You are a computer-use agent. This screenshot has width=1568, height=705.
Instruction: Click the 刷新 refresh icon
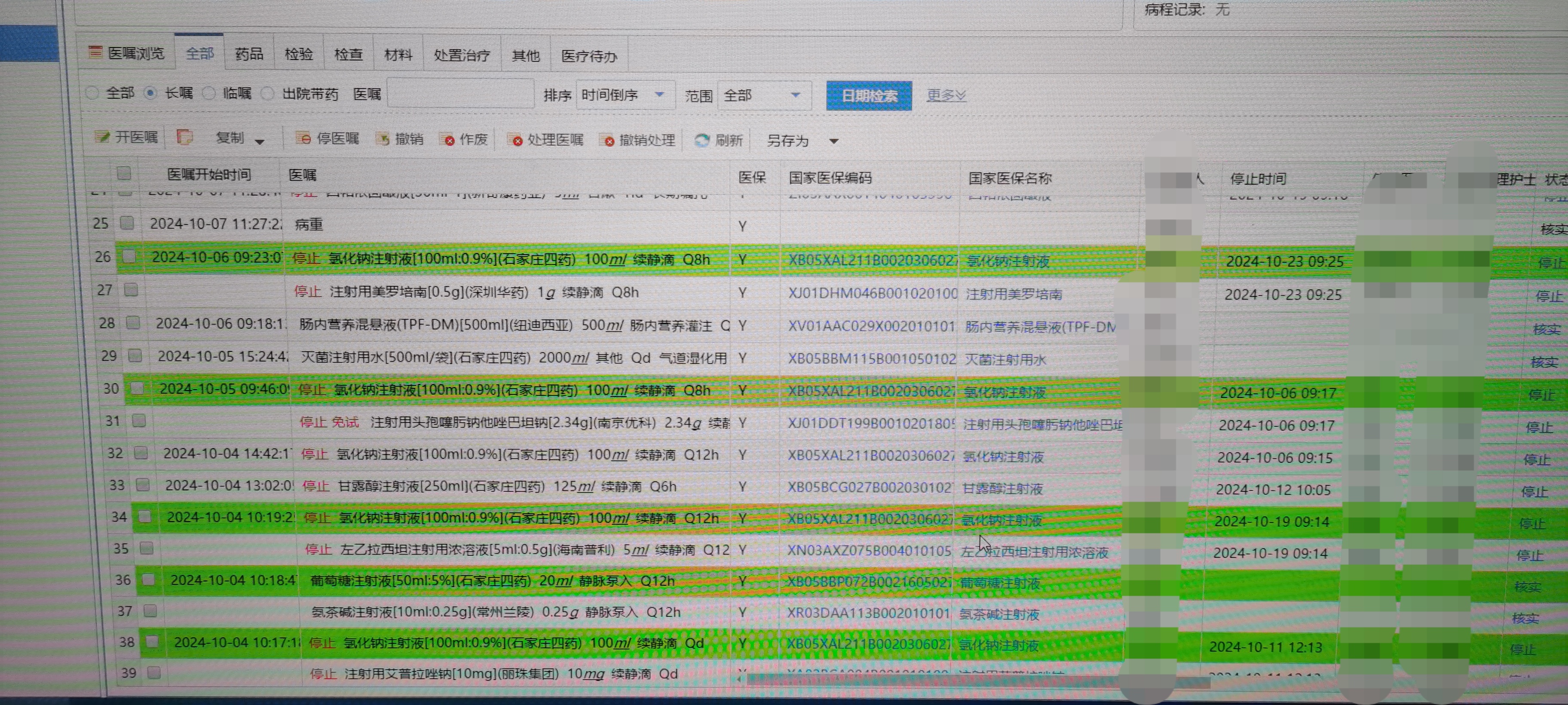[x=702, y=140]
